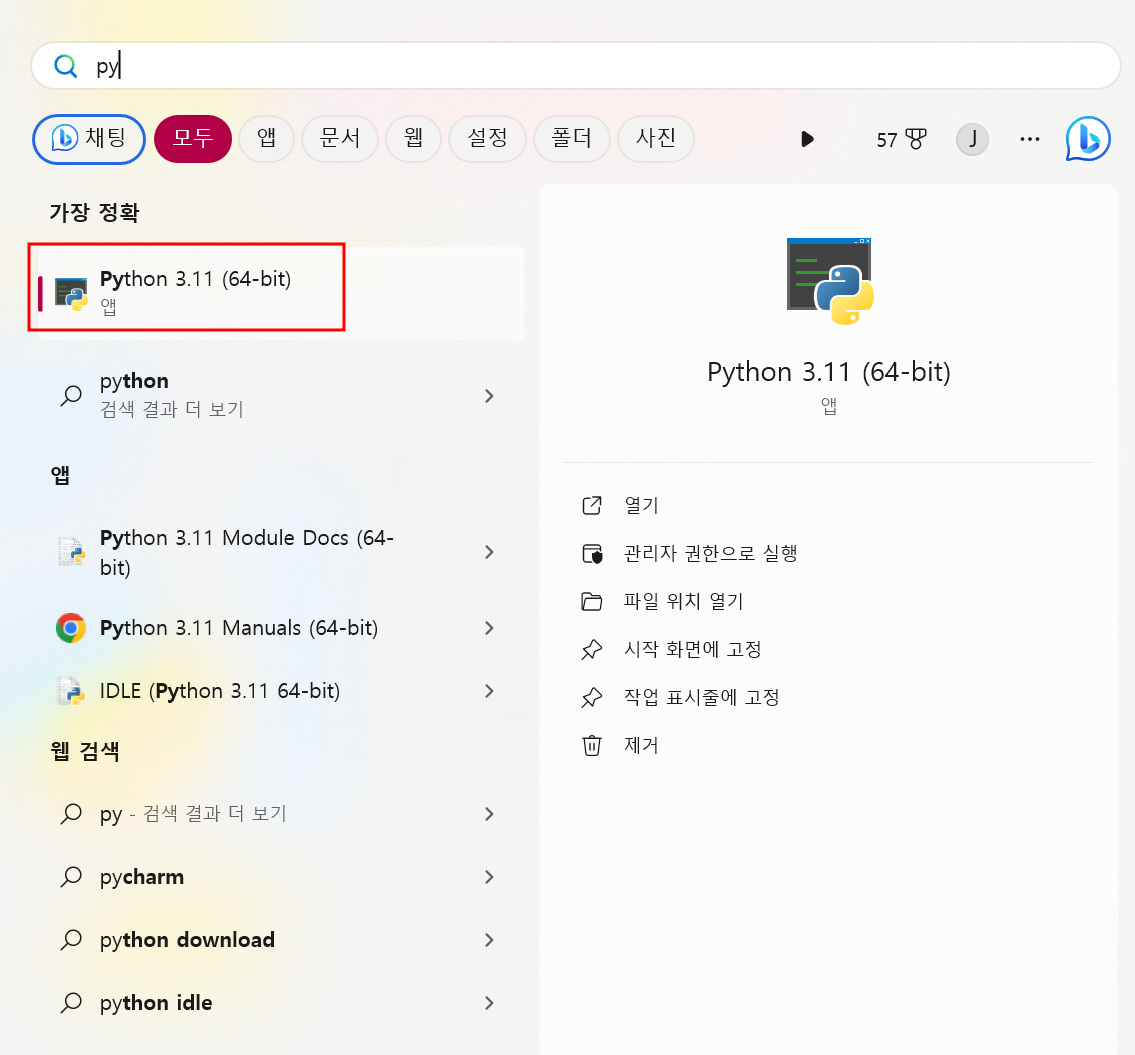
Task: Open the 채팅 Bing chat tab
Action: coord(89,139)
